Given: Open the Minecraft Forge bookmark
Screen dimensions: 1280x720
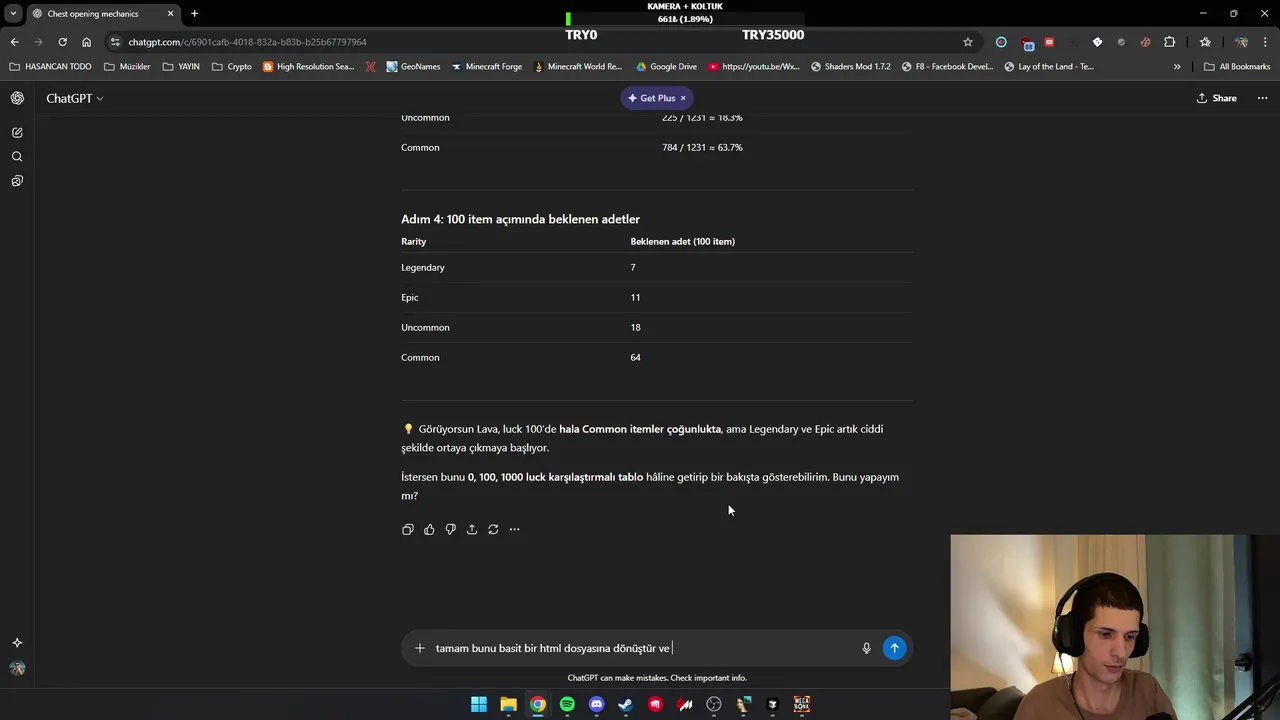Looking at the screenshot, I should click(486, 67).
